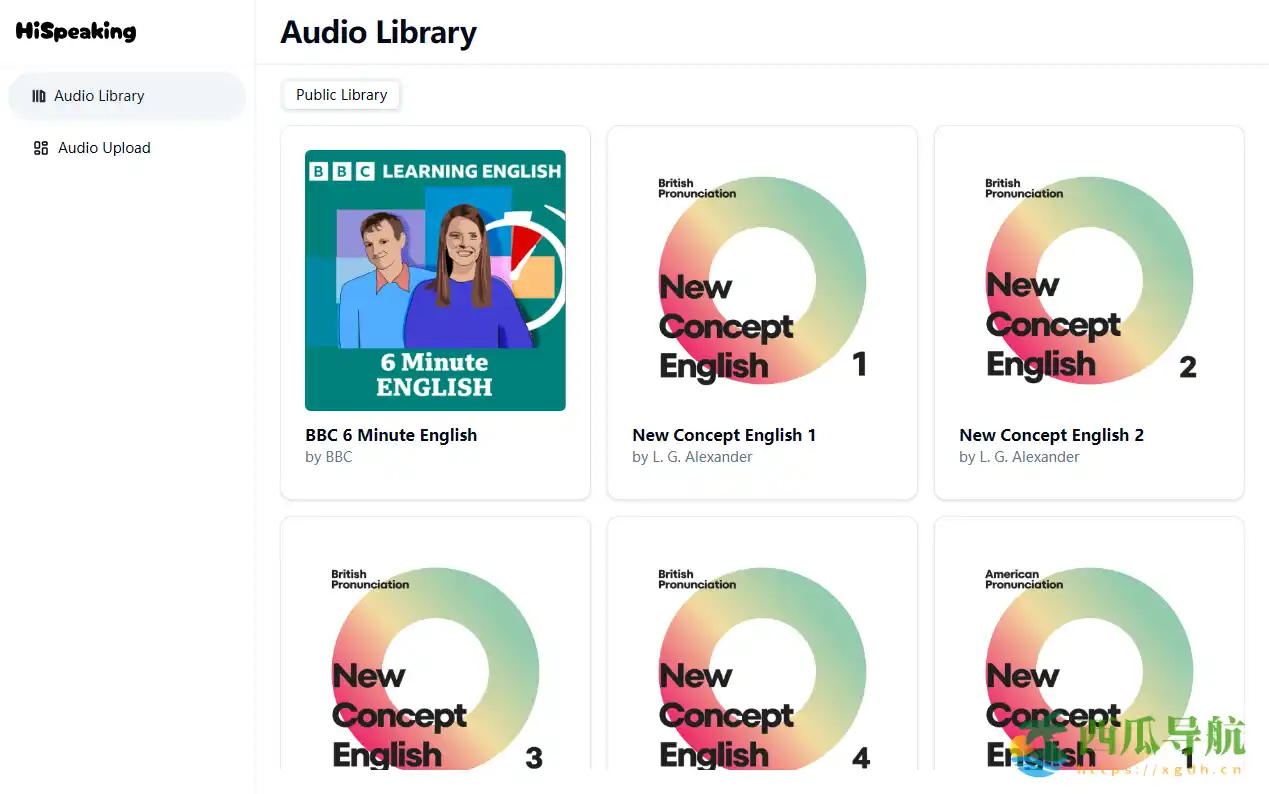Image resolution: width=1269 pixels, height=794 pixels.
Task: Click the New Concept English 2 title
Action: pos(1051,435)
